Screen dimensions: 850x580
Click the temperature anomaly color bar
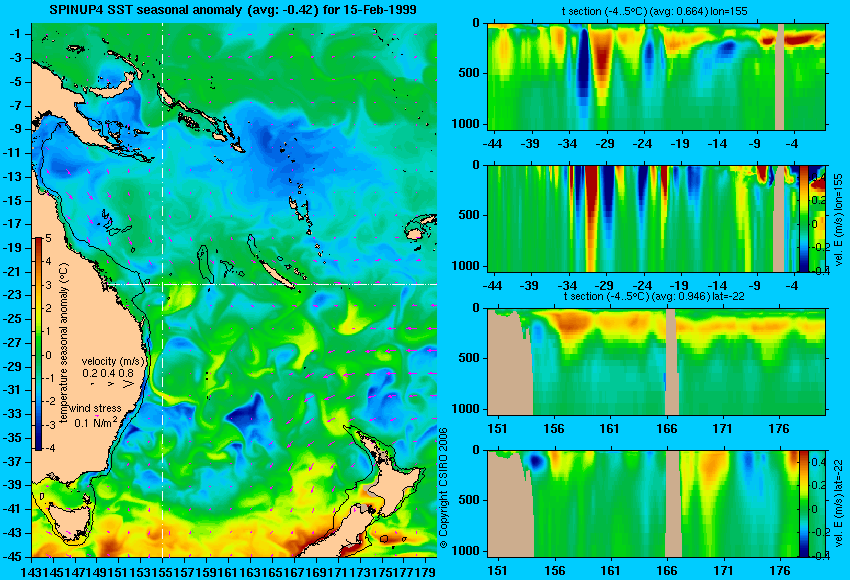click(38, 344)
